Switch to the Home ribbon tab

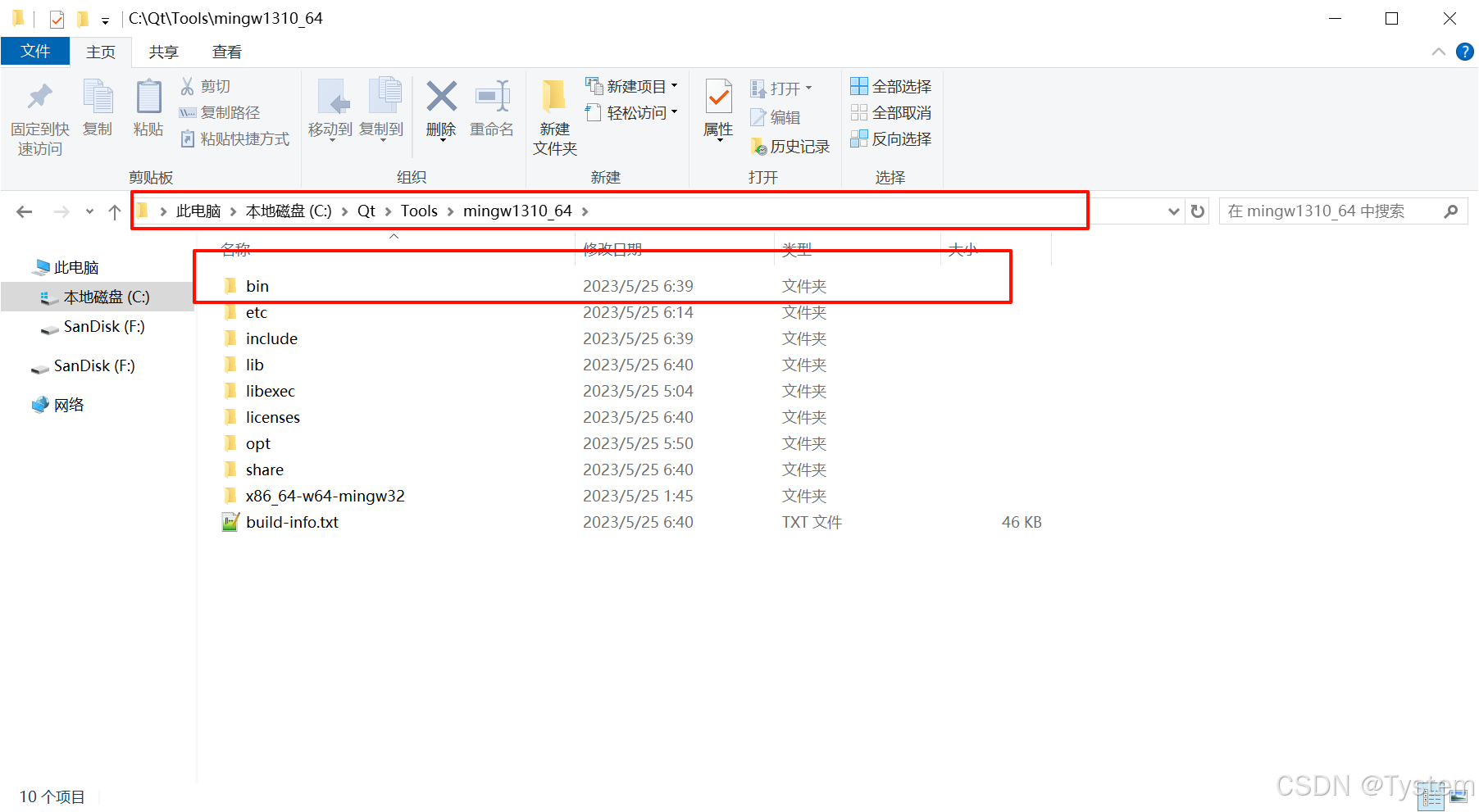101,52
